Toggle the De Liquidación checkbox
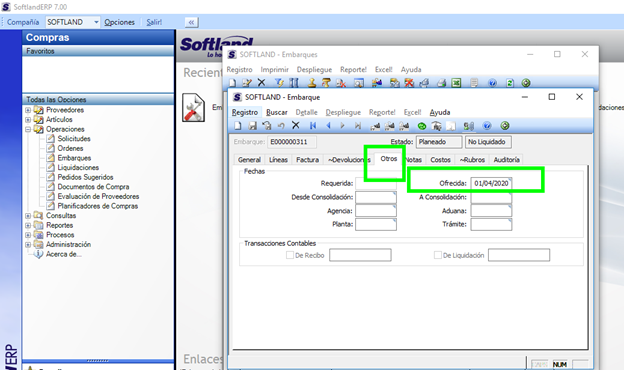This screenshot has height=370, width=624. pyautogui.click(x=438, y=255)
